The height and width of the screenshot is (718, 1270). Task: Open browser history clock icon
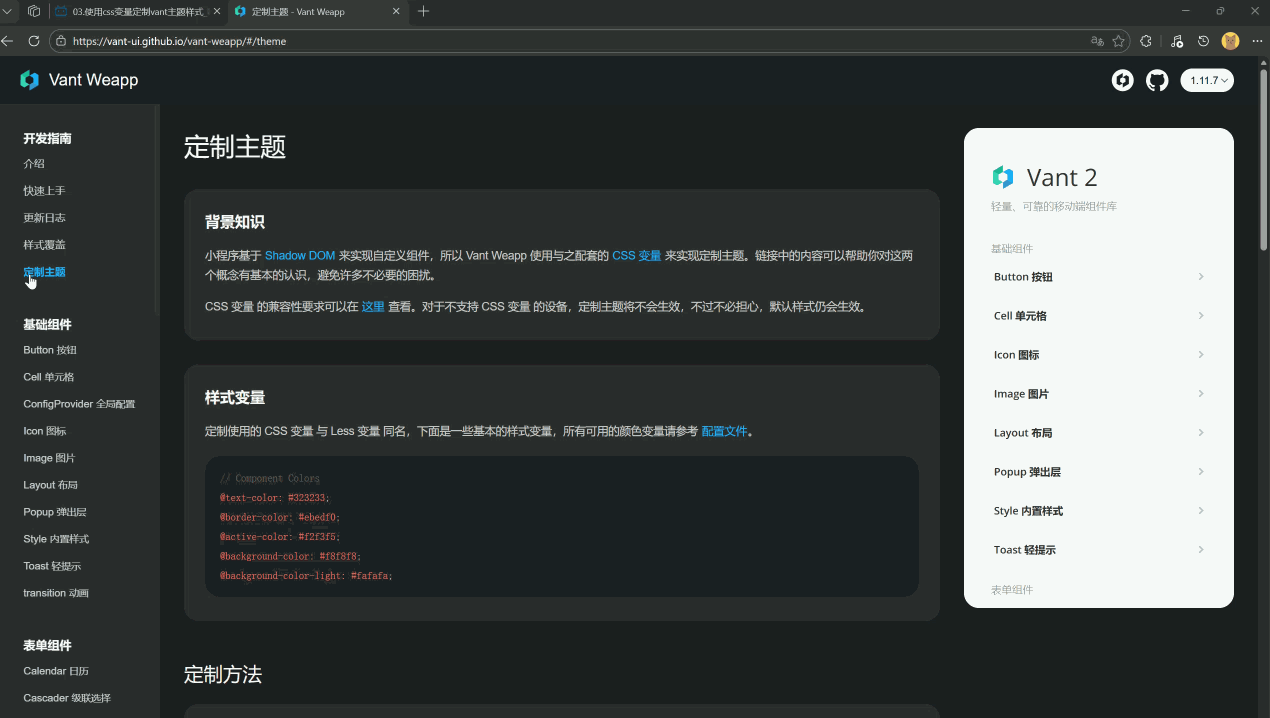[1203, 41]
